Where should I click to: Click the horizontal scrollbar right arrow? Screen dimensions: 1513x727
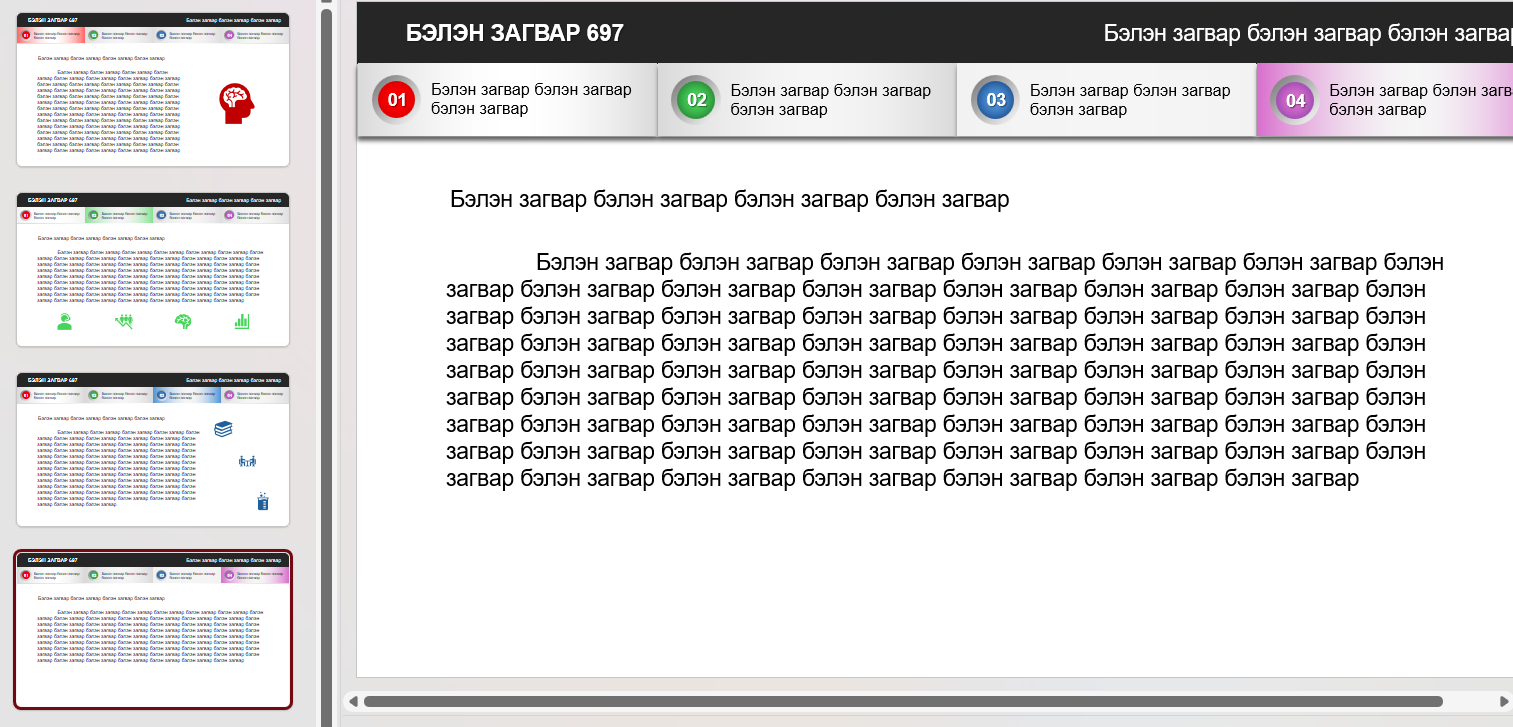(1504, 701)
